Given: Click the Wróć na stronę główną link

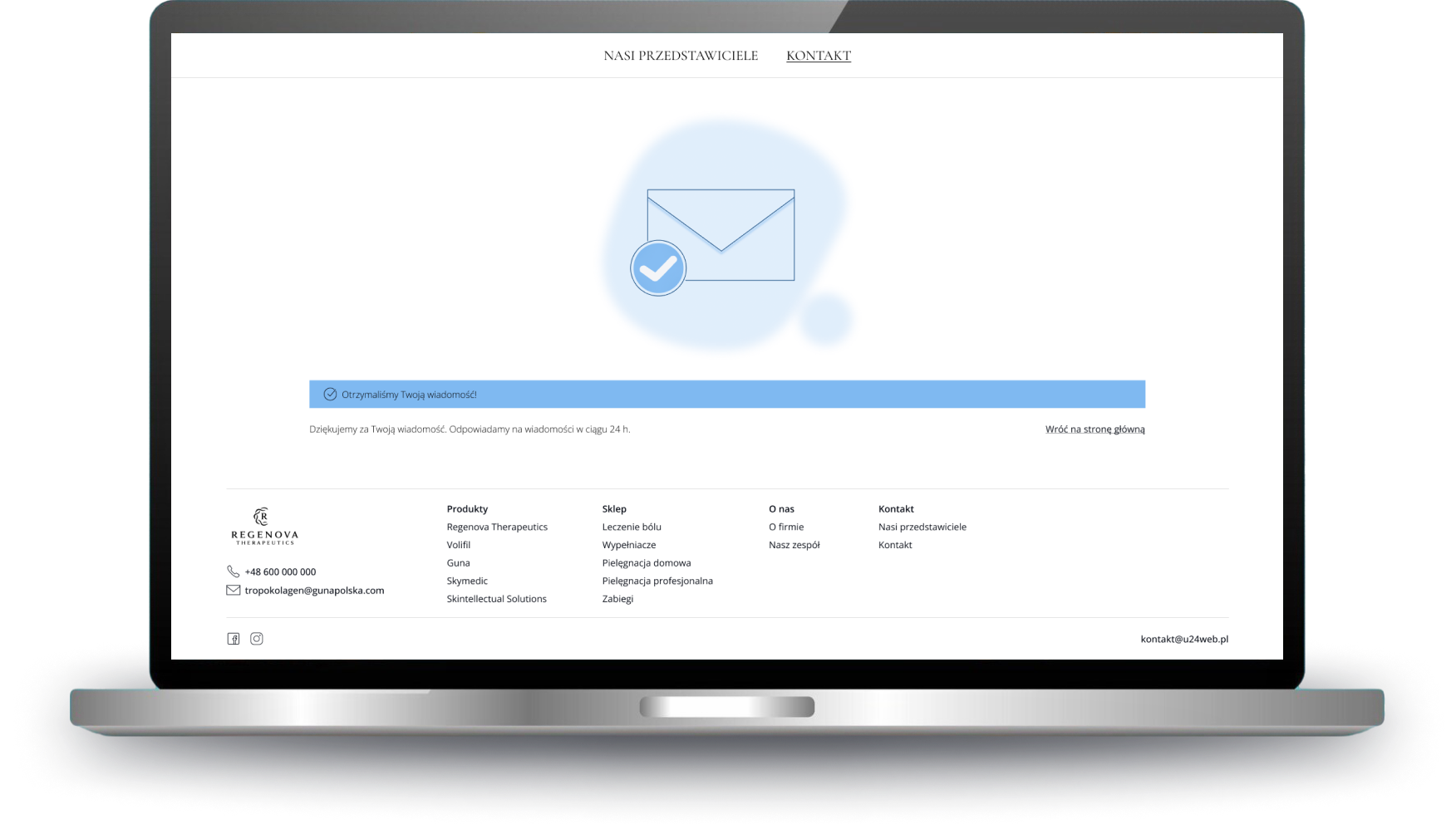Looking at the screenshot, I should click(1094, 429).
